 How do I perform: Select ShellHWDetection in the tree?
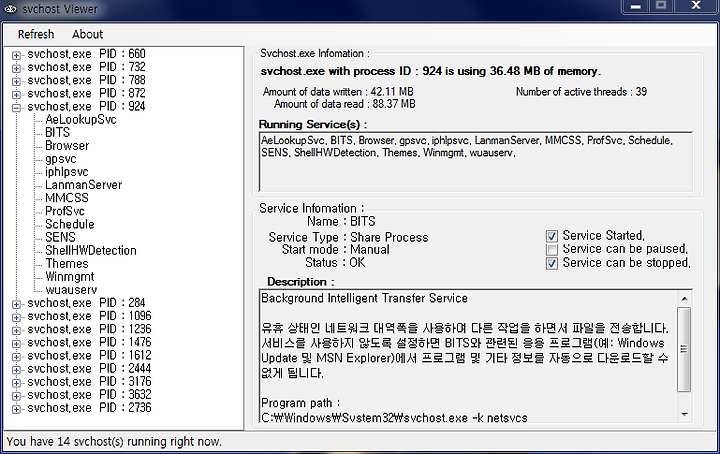[x=91, y=251]
